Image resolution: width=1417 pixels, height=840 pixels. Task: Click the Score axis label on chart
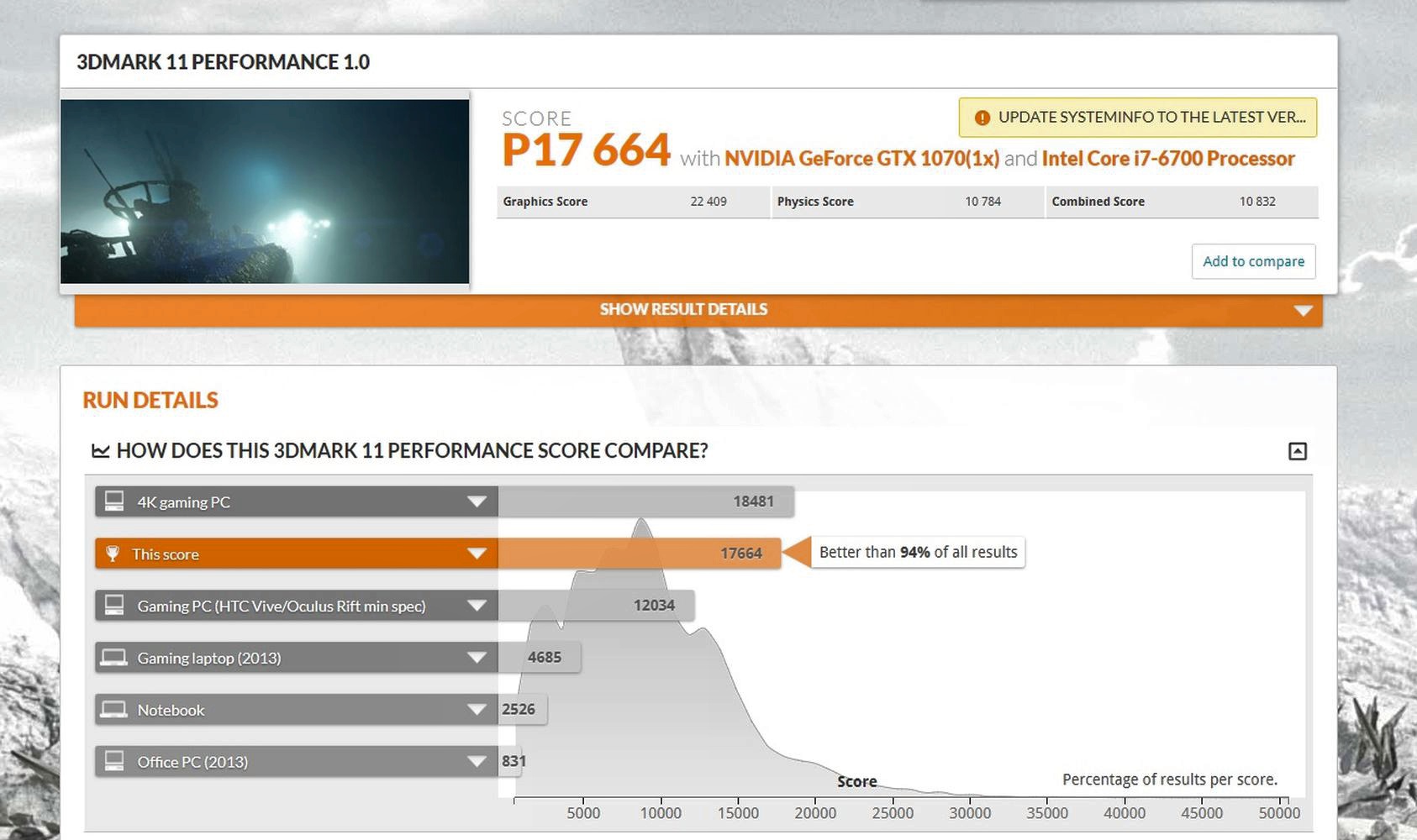[856, 781]
